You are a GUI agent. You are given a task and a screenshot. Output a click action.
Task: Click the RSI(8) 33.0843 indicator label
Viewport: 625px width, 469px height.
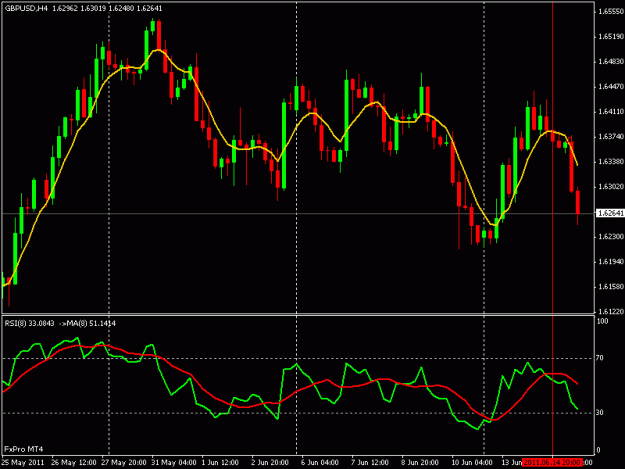point(29,323)
